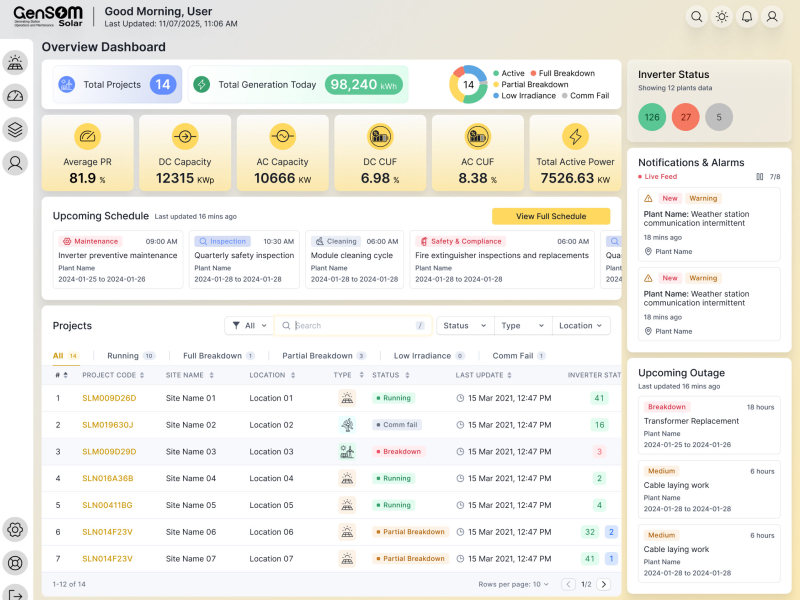Viewport: 800px width, 600px height.
Task: Sort by Location column header
Action: click(272, 375)
